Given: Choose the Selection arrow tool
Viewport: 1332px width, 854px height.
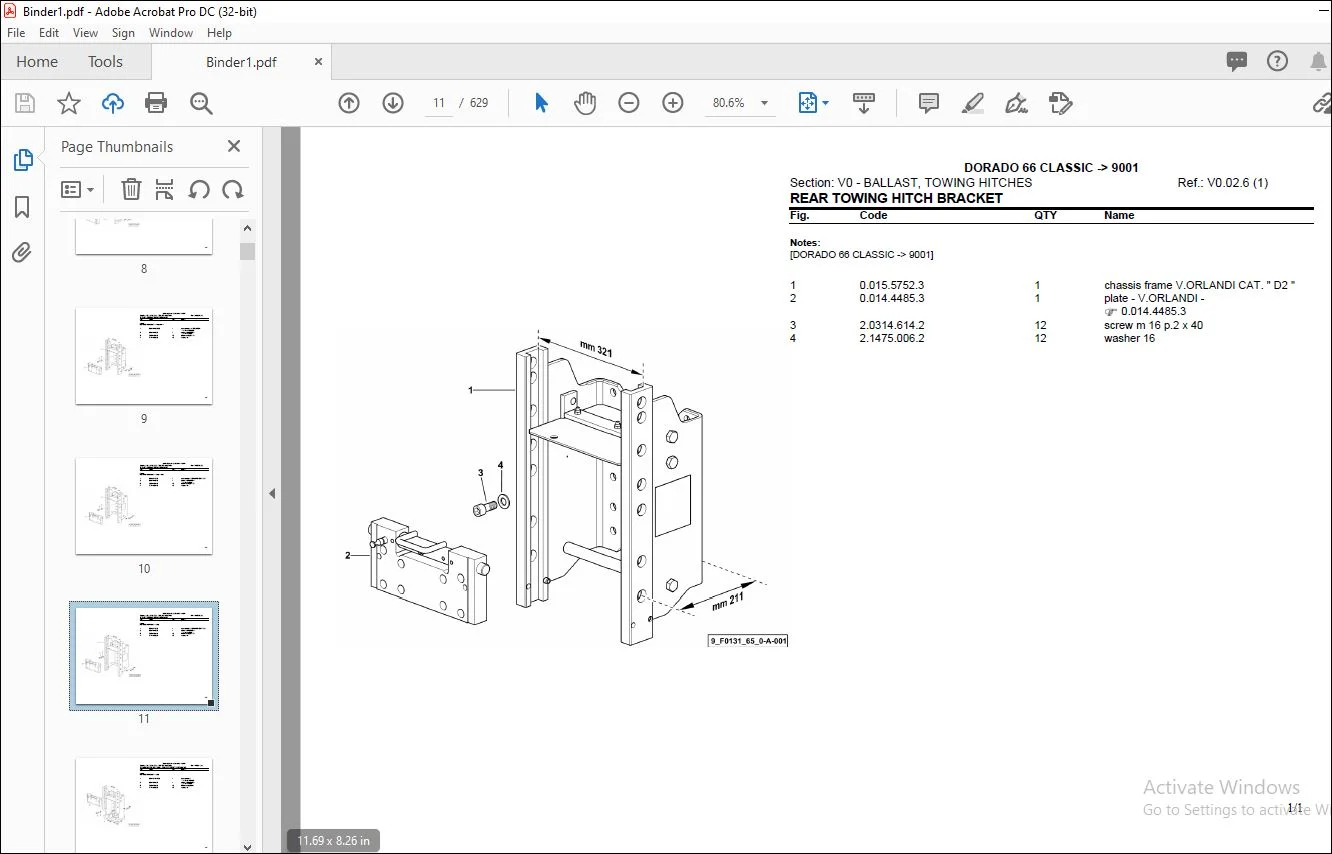Looking at the screenshot, I should point(541,103).
